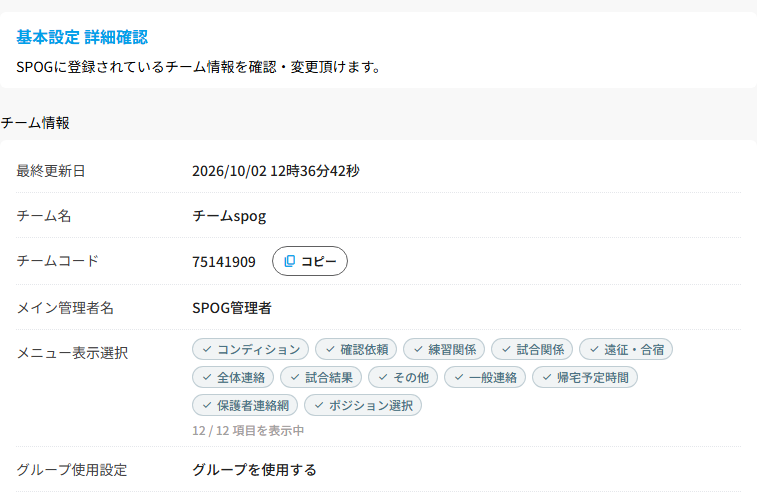Toggle the 遠征・合宿 menu chip
This screenshot has width=757, height=500.
(x=626, y=349)
